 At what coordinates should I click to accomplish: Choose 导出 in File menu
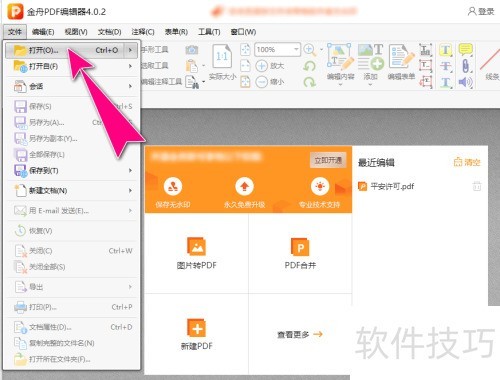coord(71,287)
